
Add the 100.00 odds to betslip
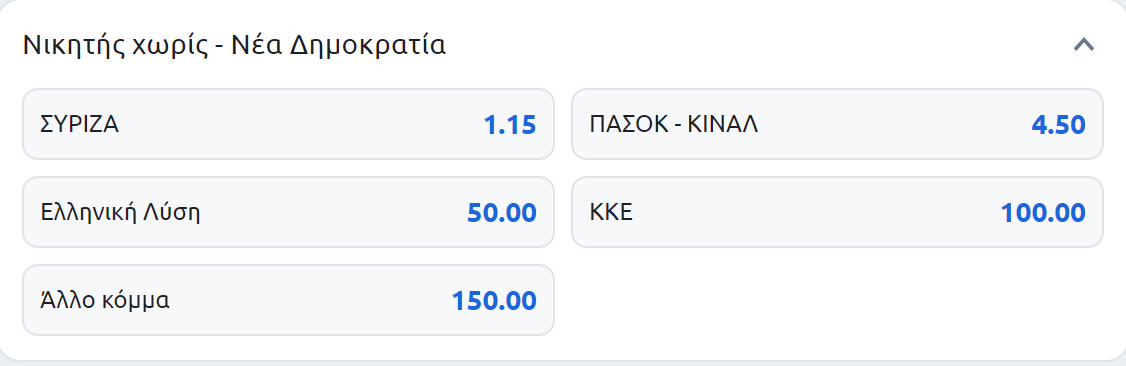click(1043, 213)
